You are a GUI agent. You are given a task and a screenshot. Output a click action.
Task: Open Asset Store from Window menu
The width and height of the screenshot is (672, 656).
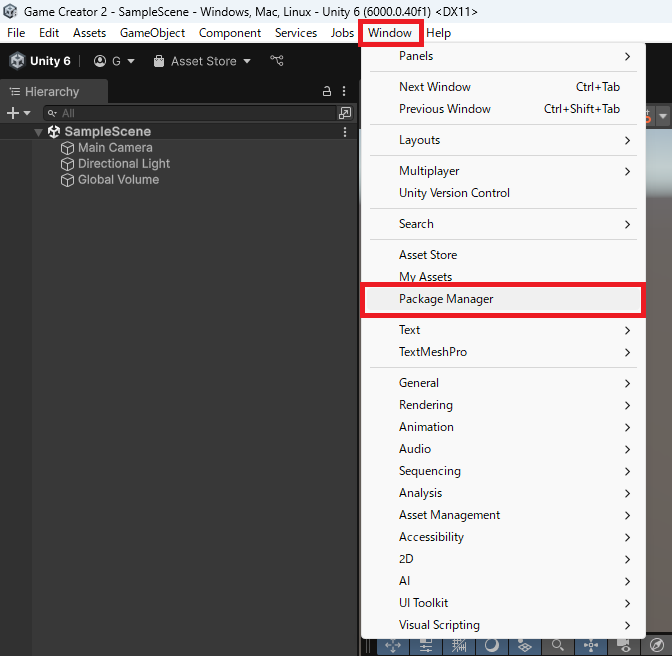coord(503,255)
